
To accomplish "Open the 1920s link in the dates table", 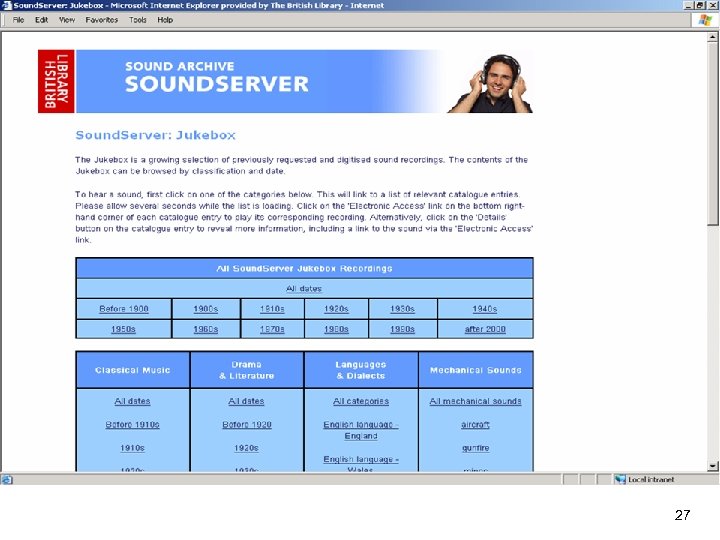I will tap(336, 309).
